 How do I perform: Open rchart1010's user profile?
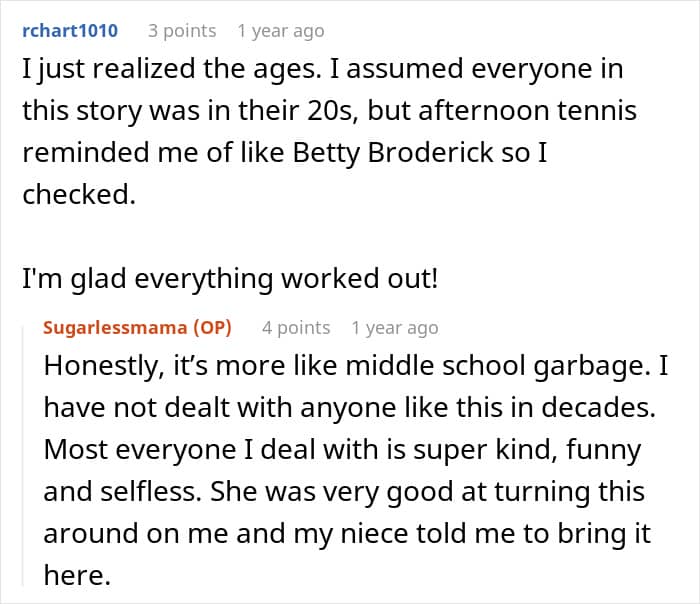(69, 31)
